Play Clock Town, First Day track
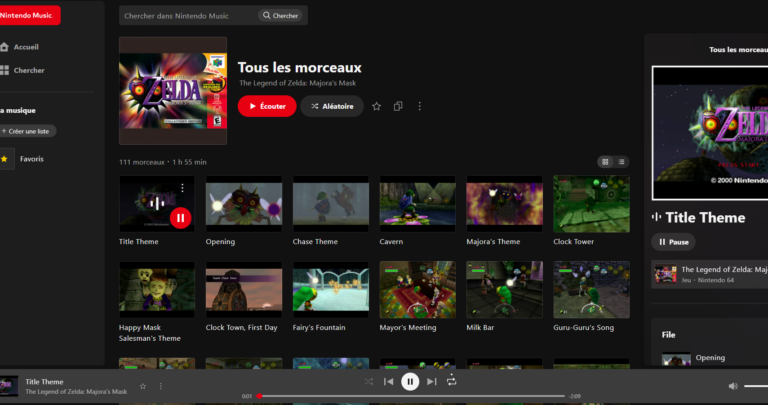The height and width of the screenshot is (405, 768). coord(244,290)
